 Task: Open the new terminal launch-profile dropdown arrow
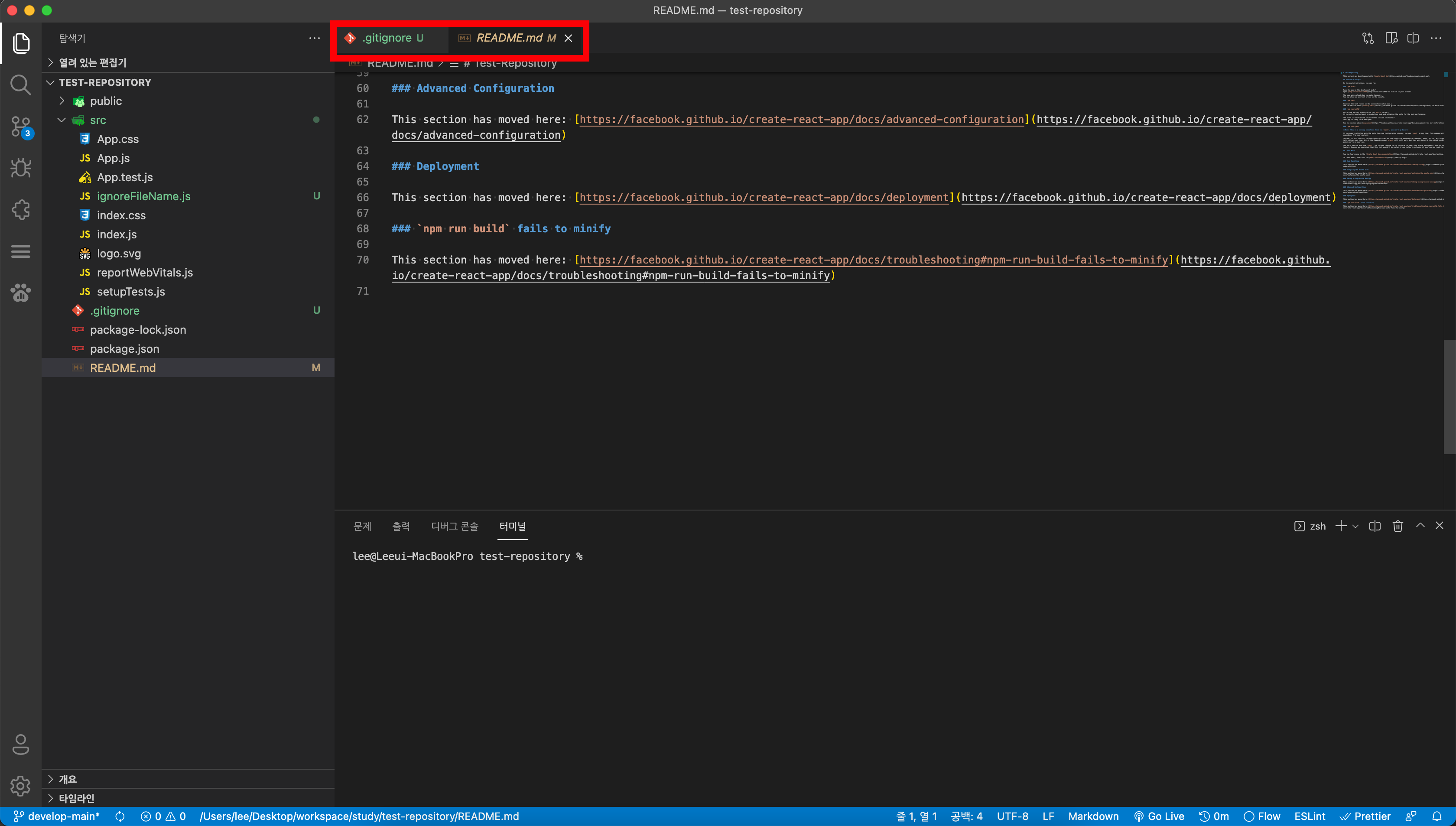tap(1355, 527)
